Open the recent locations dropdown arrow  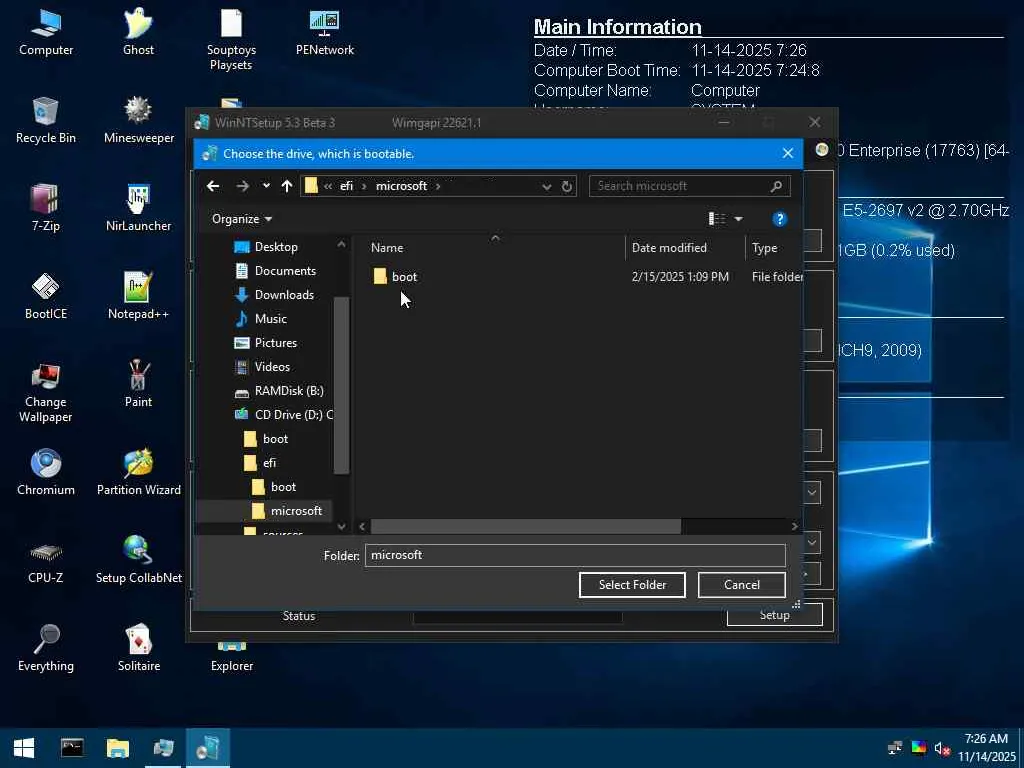click(266, 186)
